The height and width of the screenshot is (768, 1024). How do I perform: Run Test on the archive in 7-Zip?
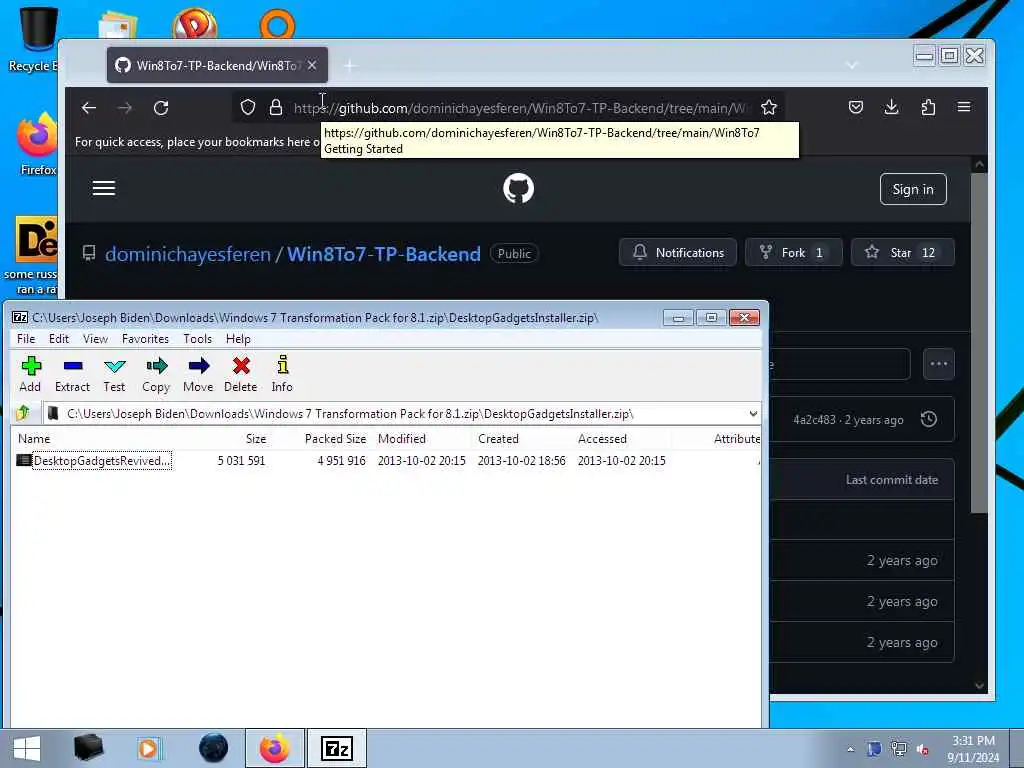pos(114,374)
